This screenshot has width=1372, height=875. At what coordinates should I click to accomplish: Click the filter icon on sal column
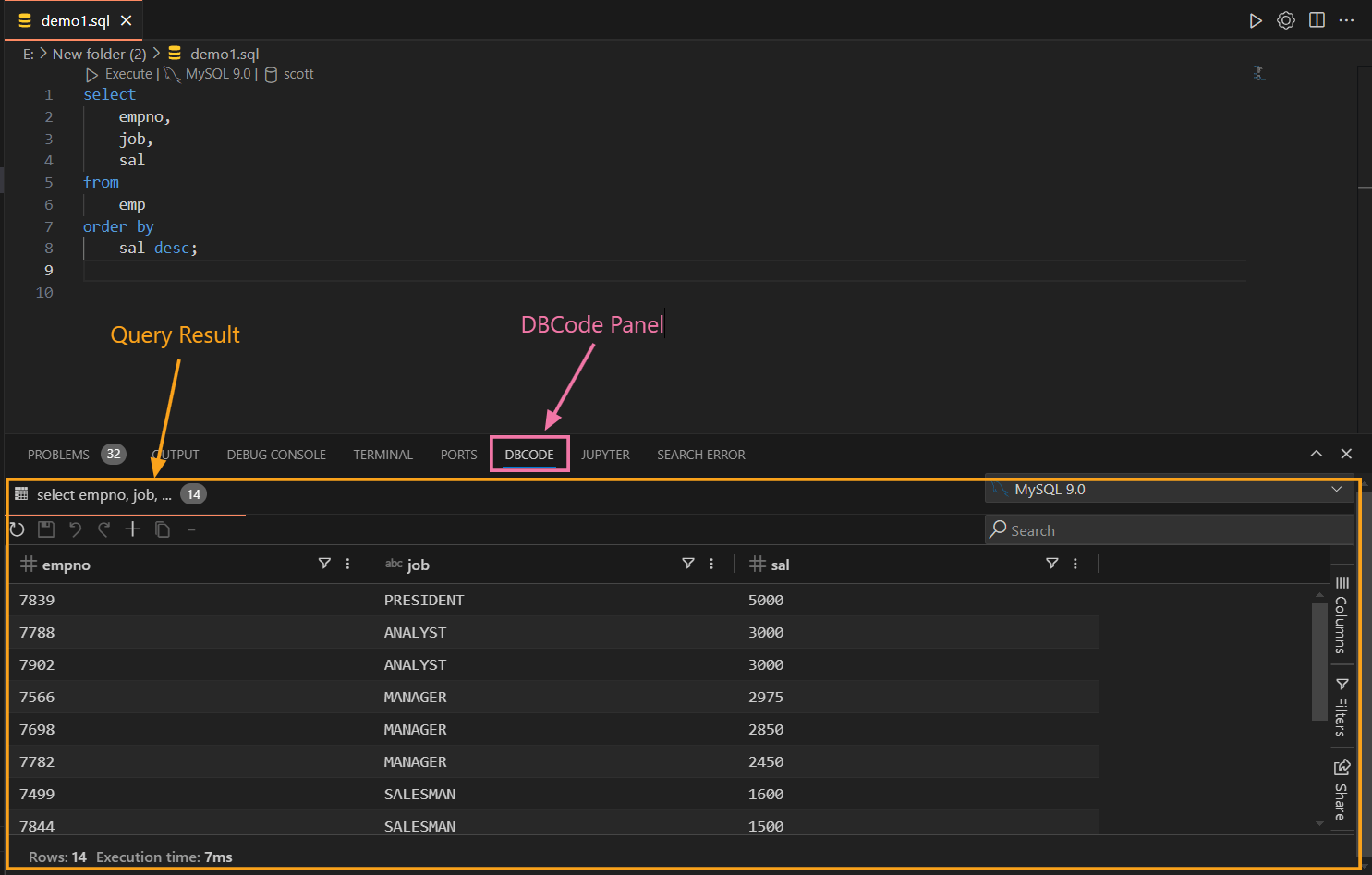1051,564
